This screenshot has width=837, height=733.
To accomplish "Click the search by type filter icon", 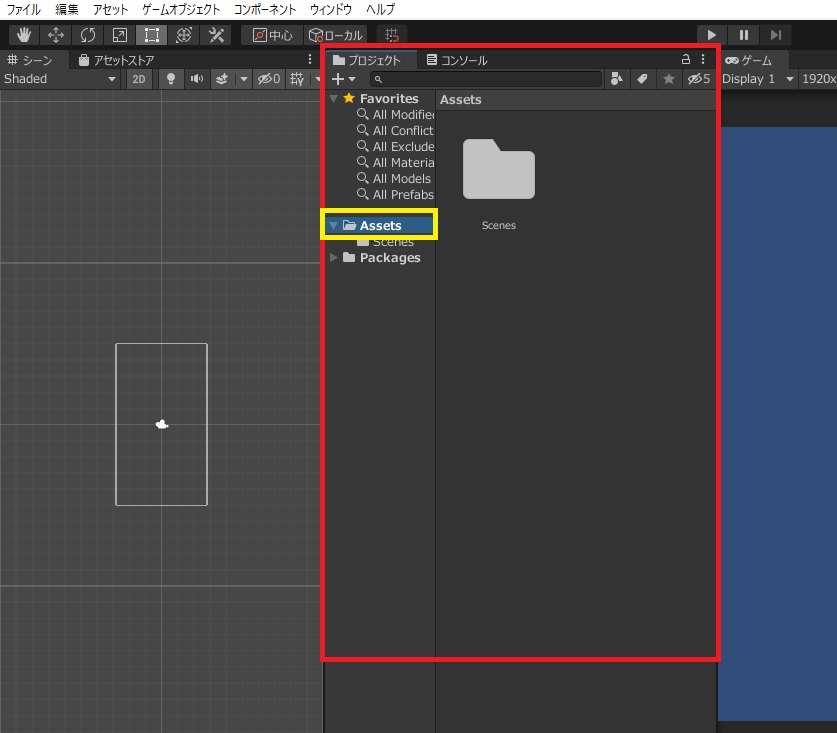I will point(617,79).
